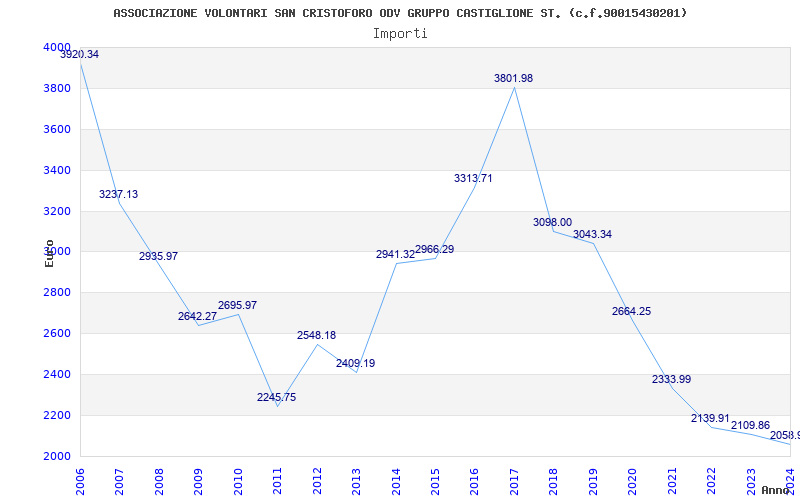The width and height of the screenshot is (800, 500).
Task: Click the 2966.29 data label
Action: point(435,249)
